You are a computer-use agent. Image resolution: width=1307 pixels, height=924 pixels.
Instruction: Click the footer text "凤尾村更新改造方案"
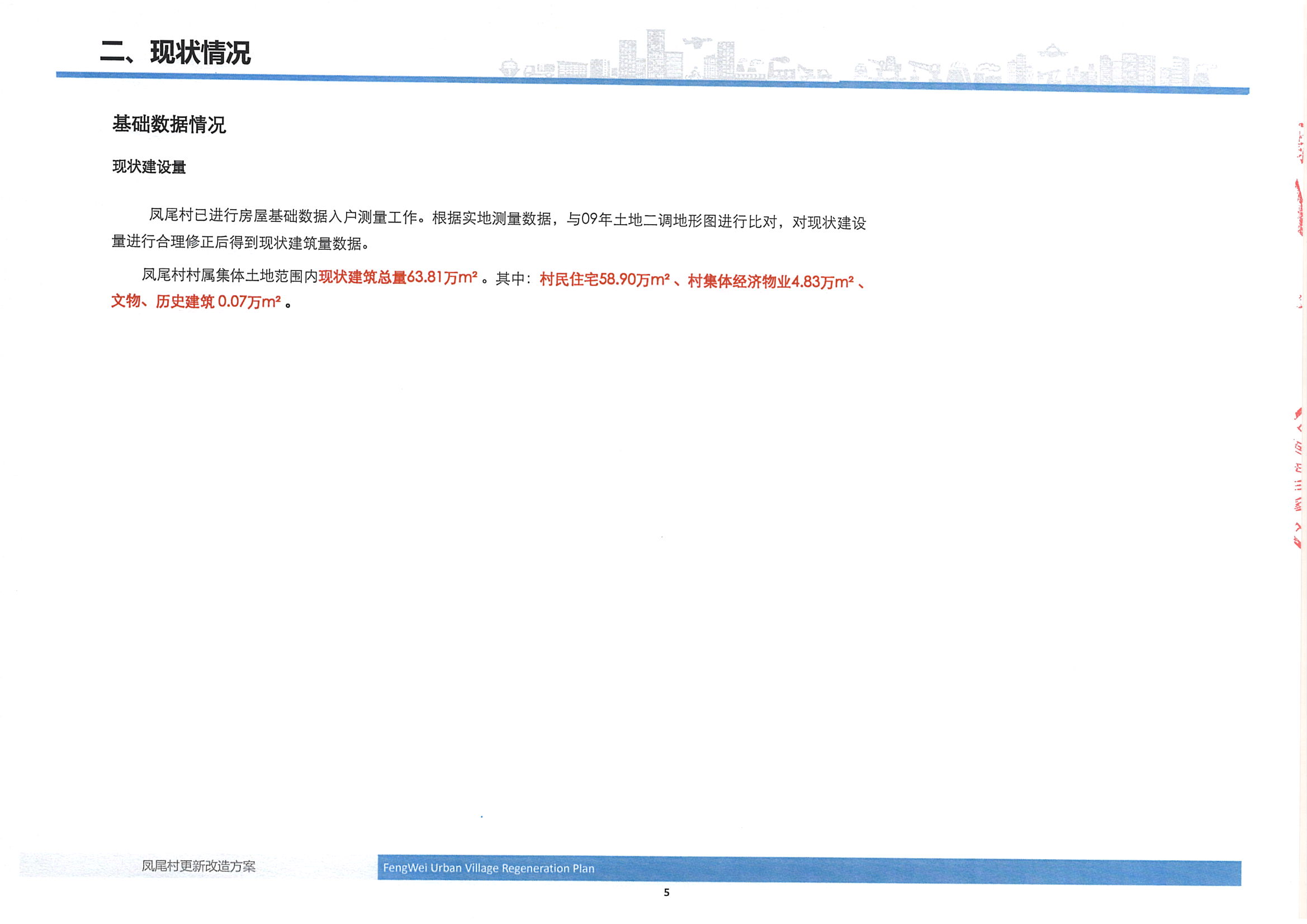(x=198, y=866)
